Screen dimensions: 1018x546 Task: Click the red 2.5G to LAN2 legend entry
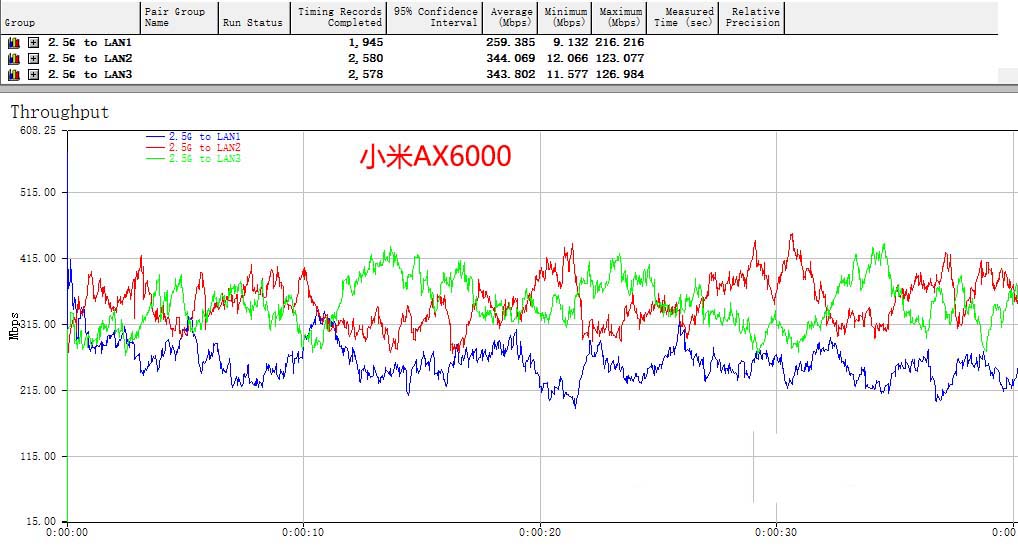[x=193, y=148]
